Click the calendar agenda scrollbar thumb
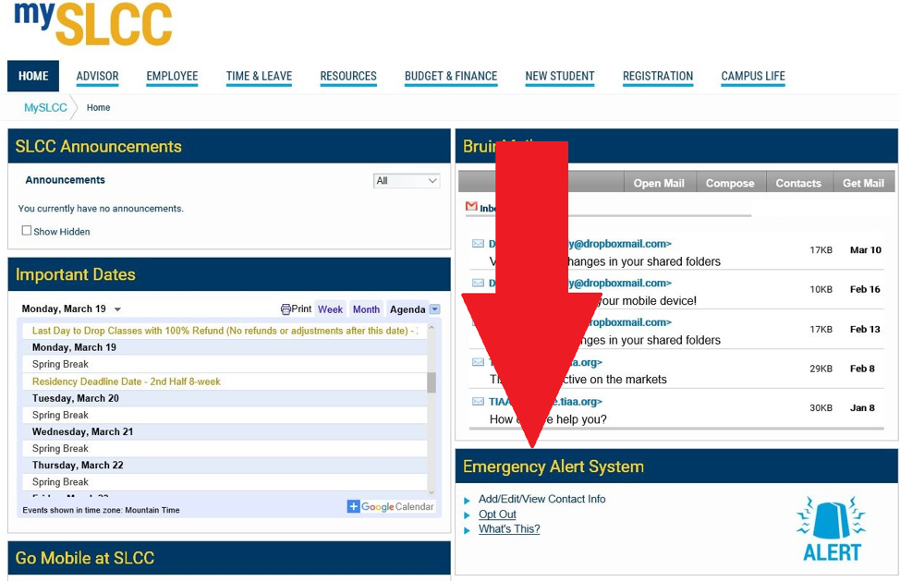Screen dimensions: 900x581 432,382
